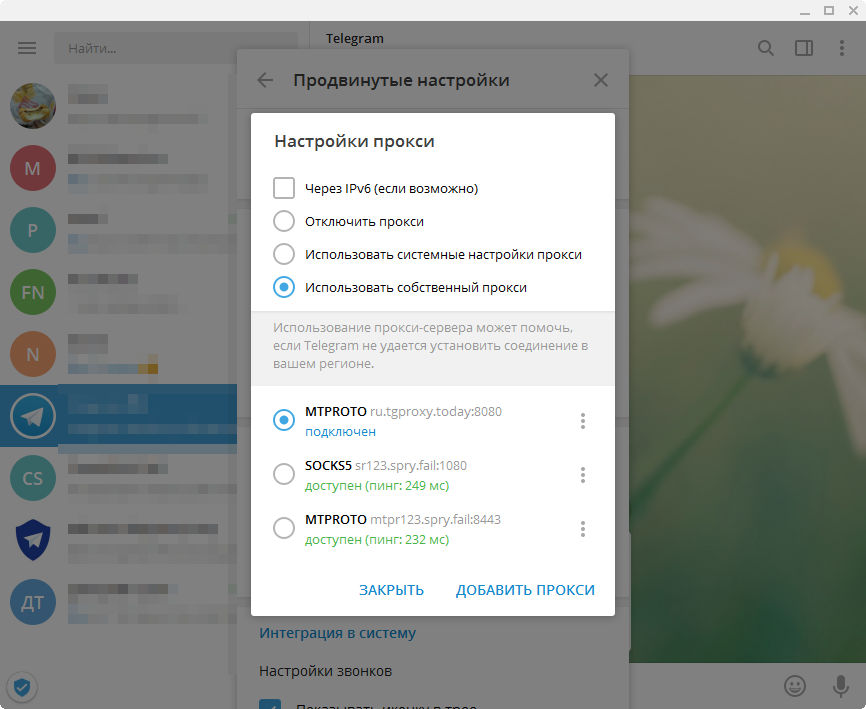Image resolution: width=866 pixels, height=709 pixels.
Task: Click the Telegram chat title
Action: point(355,38)
